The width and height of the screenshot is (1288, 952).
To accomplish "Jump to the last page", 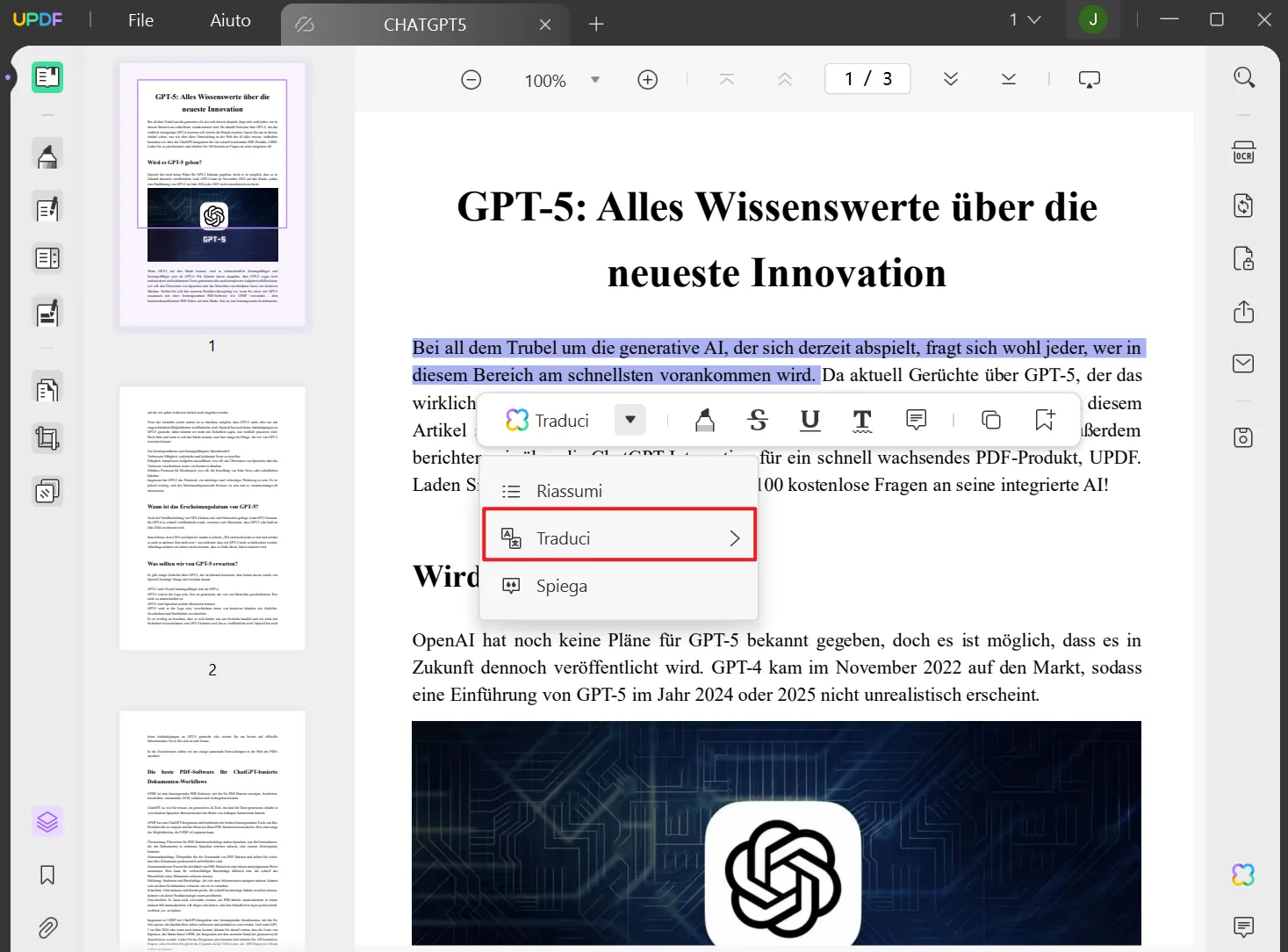I will pyautogui.click(x=1009, y=79).
